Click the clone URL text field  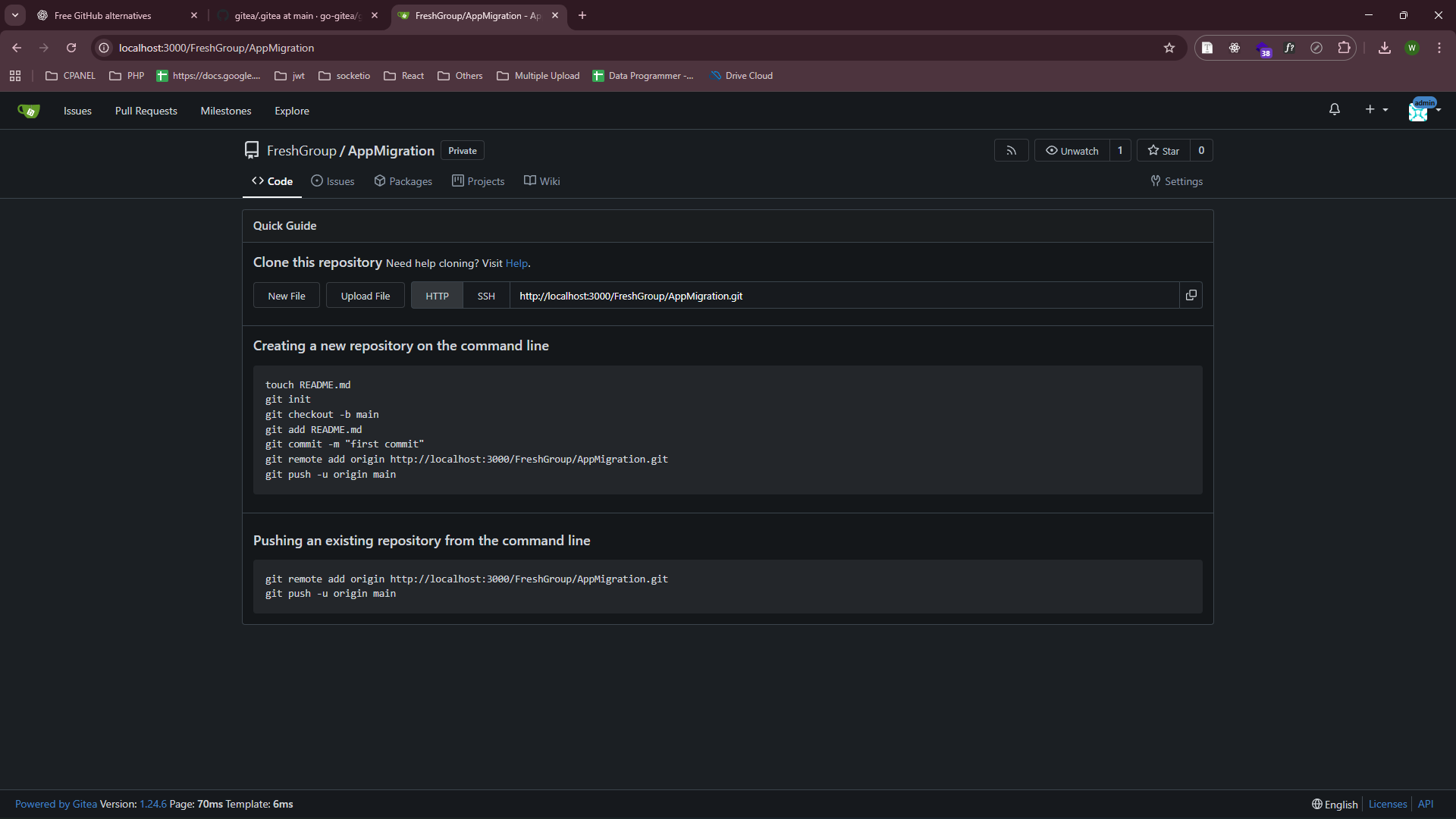843,296
